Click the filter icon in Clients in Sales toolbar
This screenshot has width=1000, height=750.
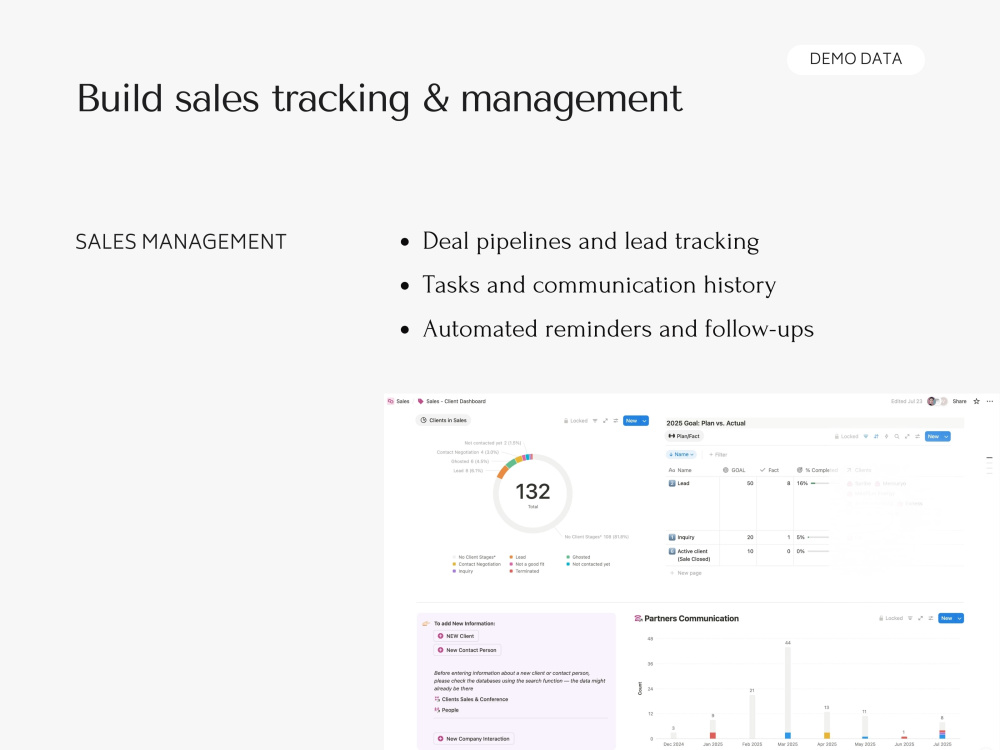[595, 421]
